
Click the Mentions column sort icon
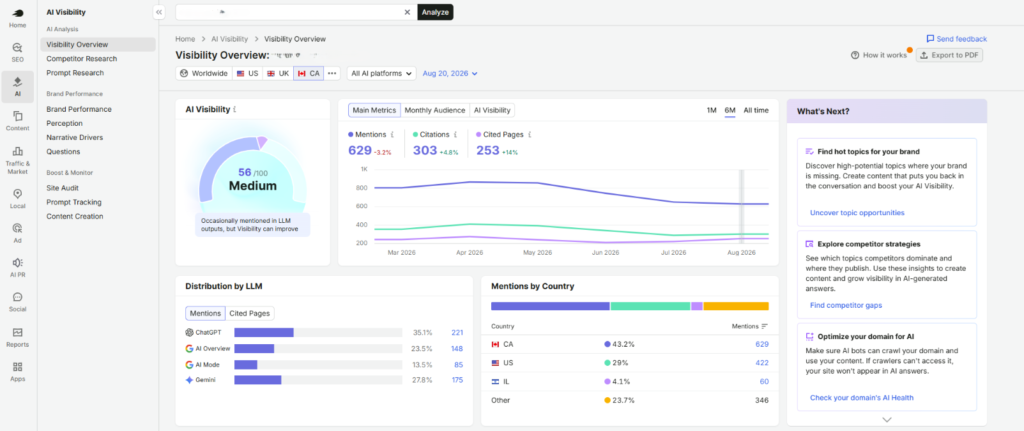pyautogui.click(x=765, y=326)
